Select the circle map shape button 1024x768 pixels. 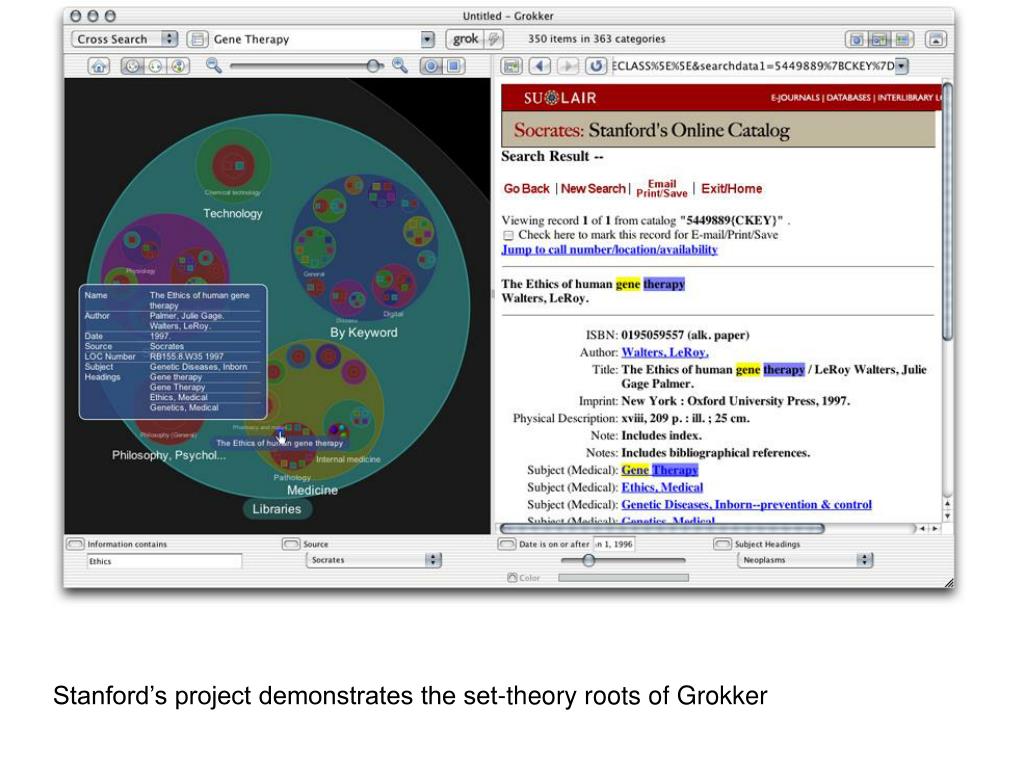pos(430,66)
